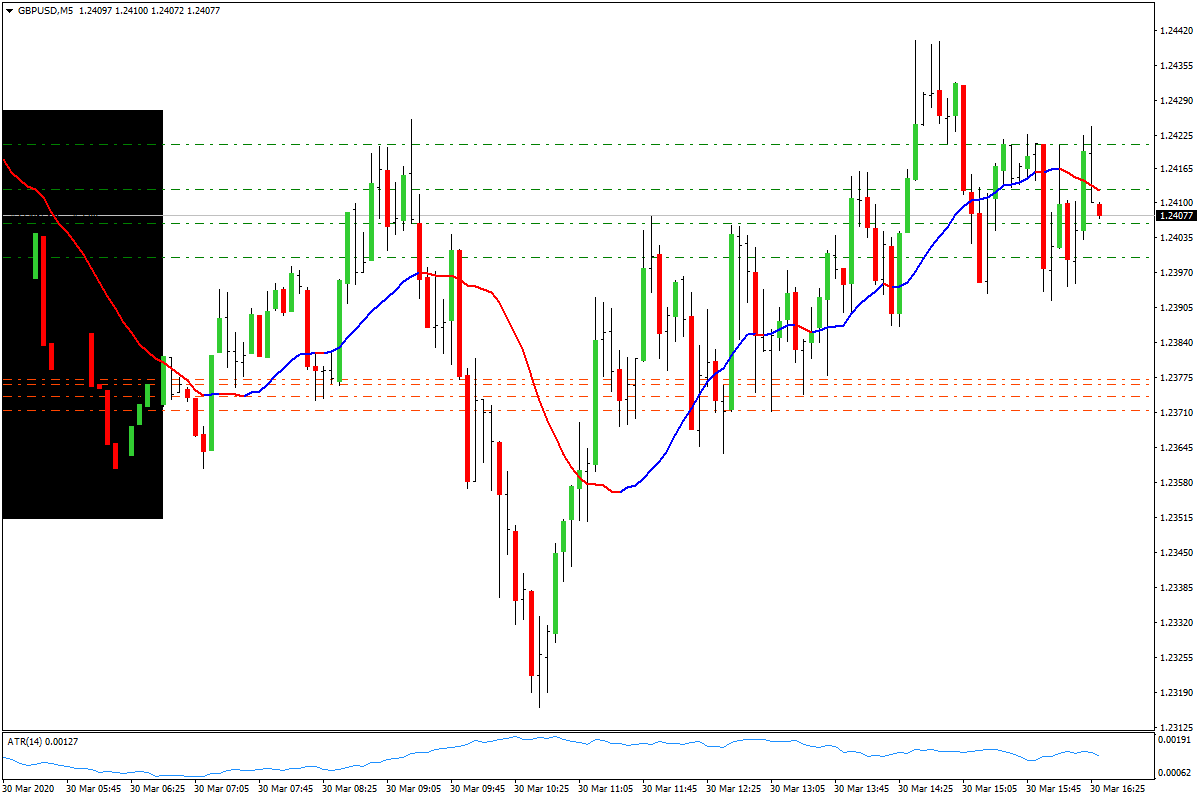Click the triangle arrow beside GBPUSD,M5
The image size is (1200, 800).
[x=9, y=10]
